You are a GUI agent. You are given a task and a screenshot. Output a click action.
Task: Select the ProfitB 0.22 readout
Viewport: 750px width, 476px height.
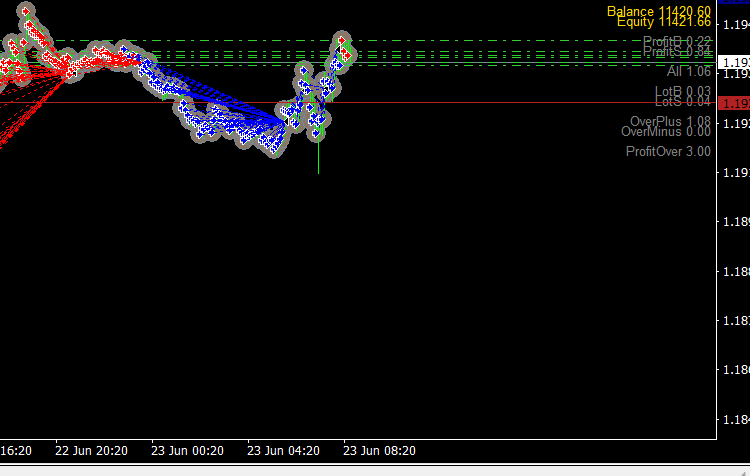pyautogui.click(x=677, y=41)
